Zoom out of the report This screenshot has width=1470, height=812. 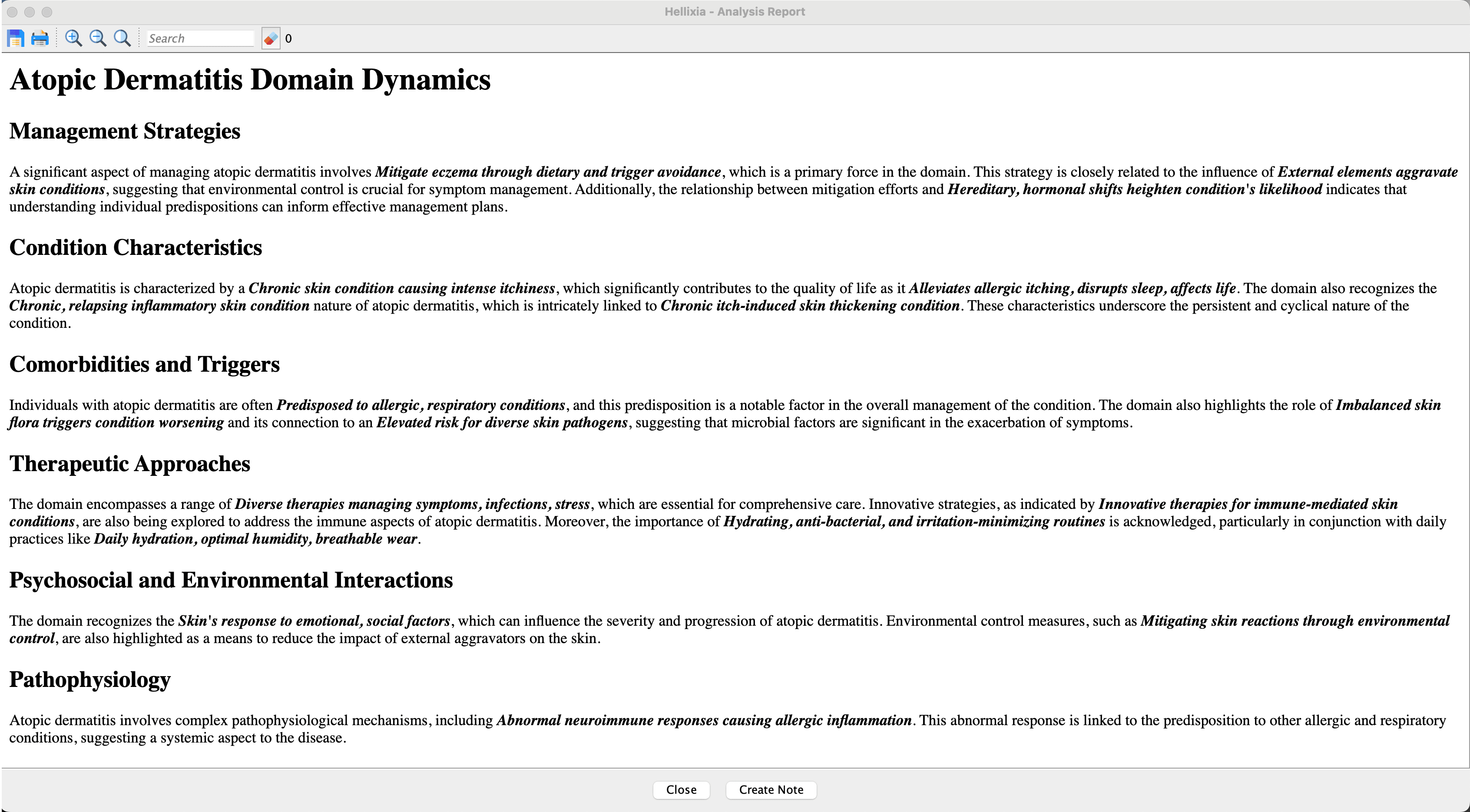click(x=98, y=38)
